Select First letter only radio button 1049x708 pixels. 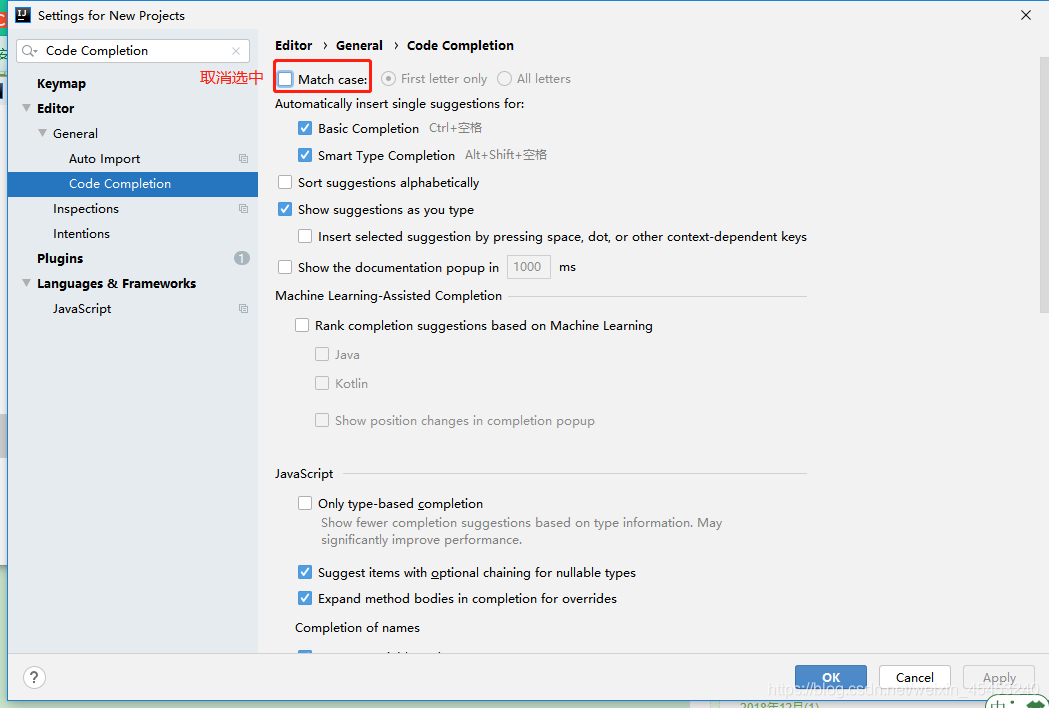(x=388, y=79)
